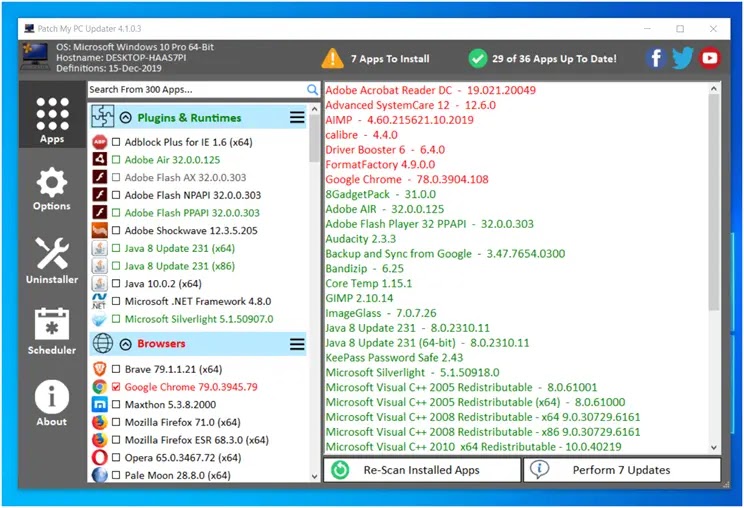Click the Adblock Plus red ABP icon
This screenshot has height=508, width=744.
click(99, 142)
